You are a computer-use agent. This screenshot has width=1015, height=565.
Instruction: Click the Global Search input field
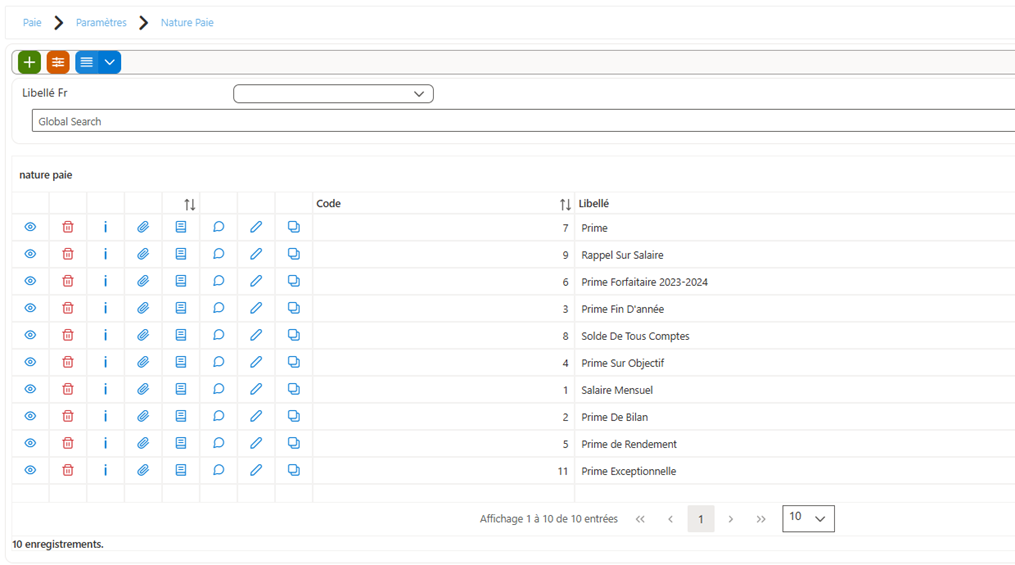523,121
